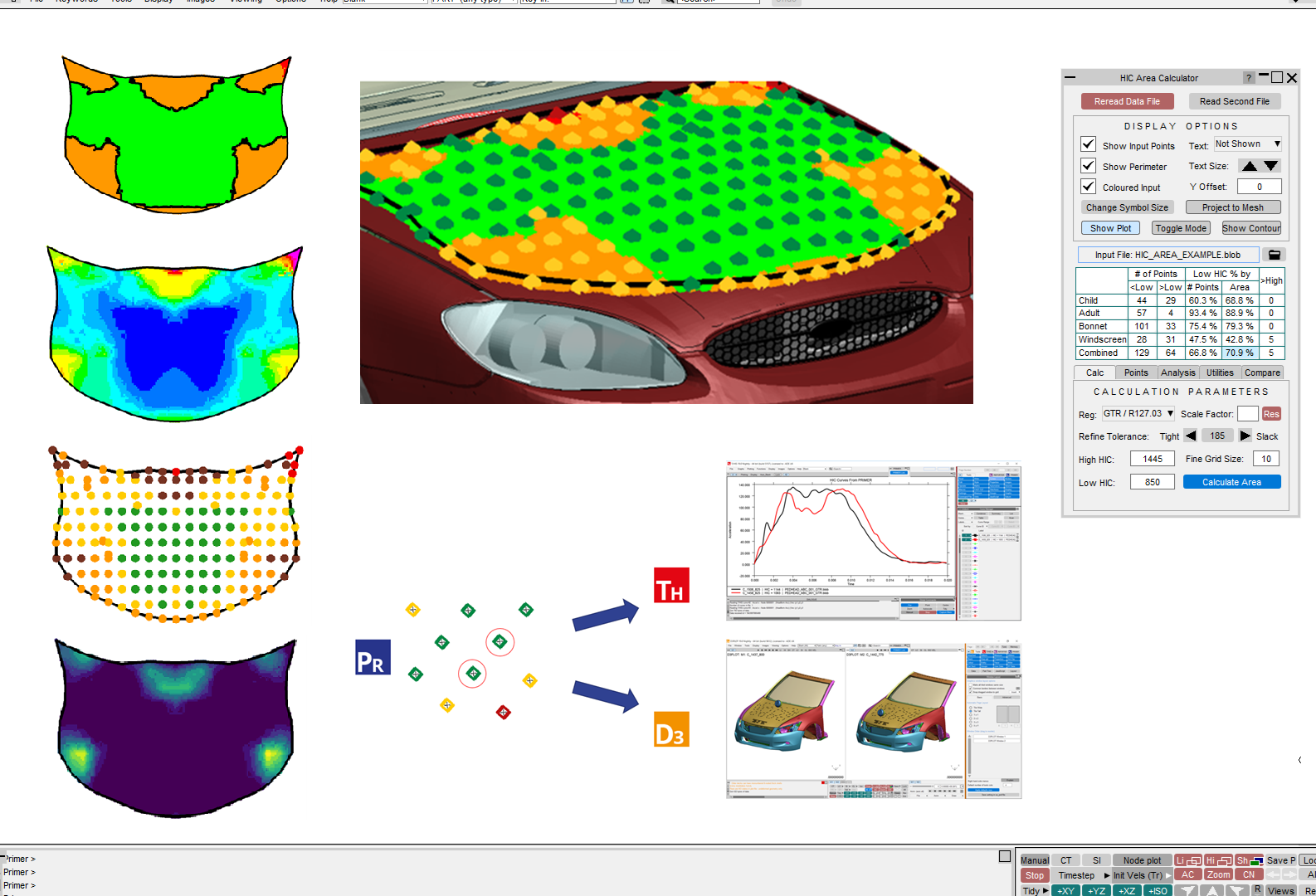Click the small square icon above command log

[1005, 856]
